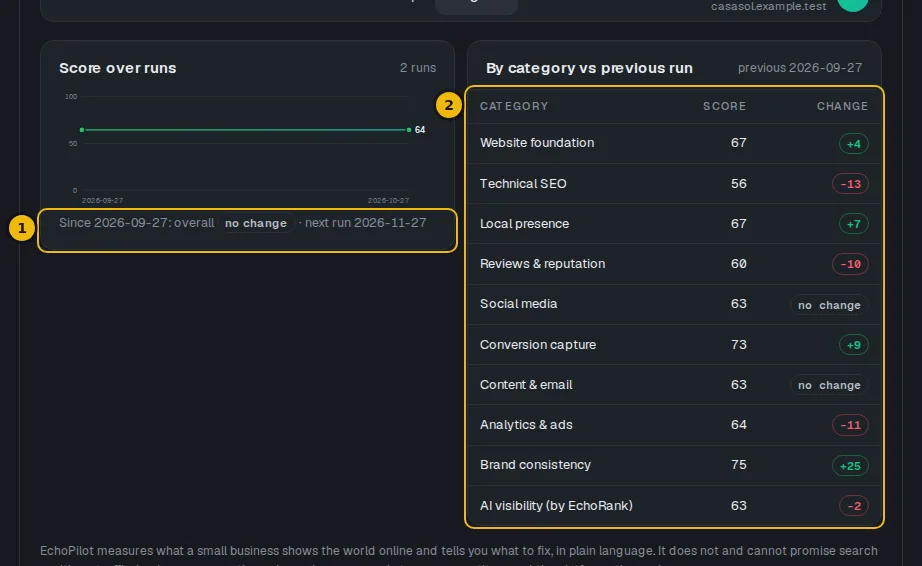Click score 67 in Website foundation row
Screen dimensions: 922x566
point(739,143)
